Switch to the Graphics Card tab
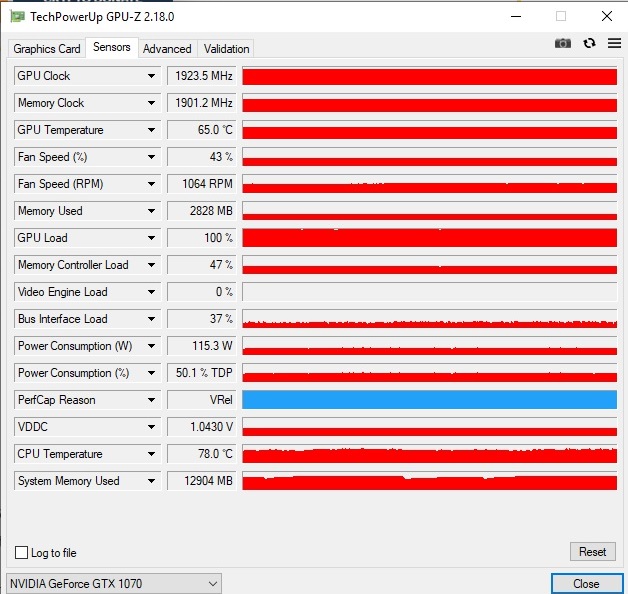 tap(47, 48)
